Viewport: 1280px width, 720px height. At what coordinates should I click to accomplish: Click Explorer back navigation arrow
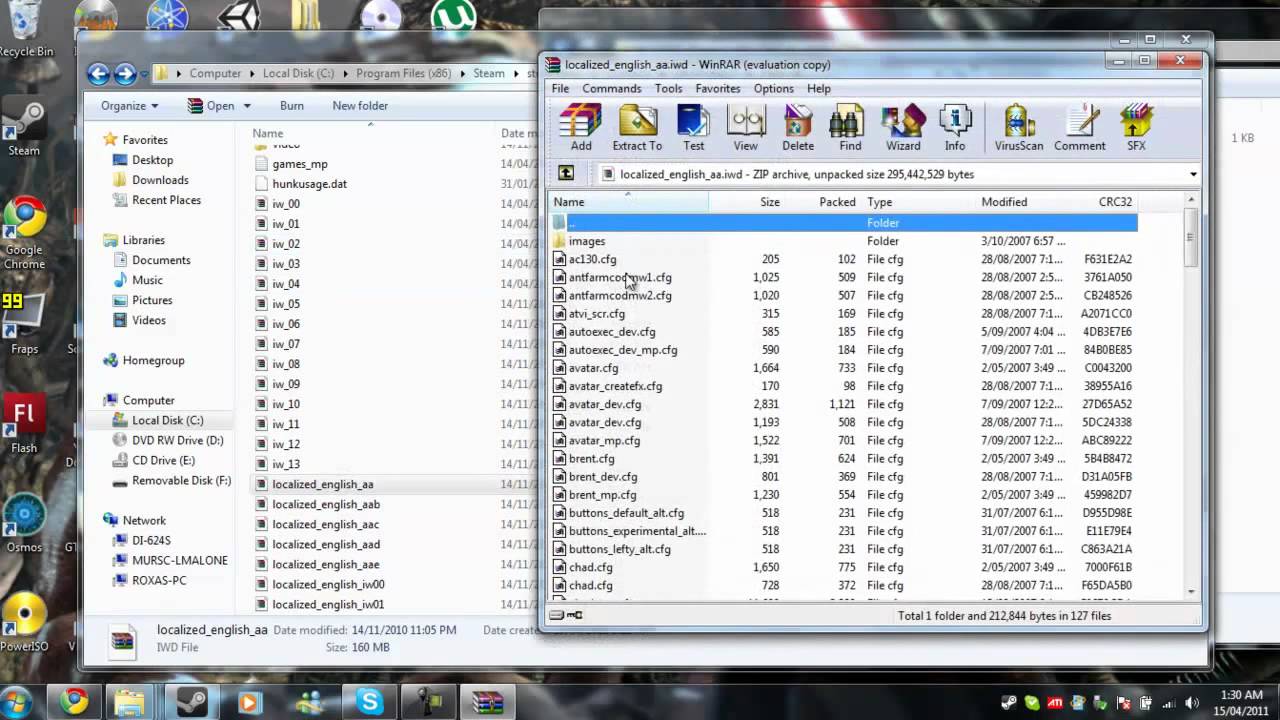pyautogui.click(x=98, y=73)
